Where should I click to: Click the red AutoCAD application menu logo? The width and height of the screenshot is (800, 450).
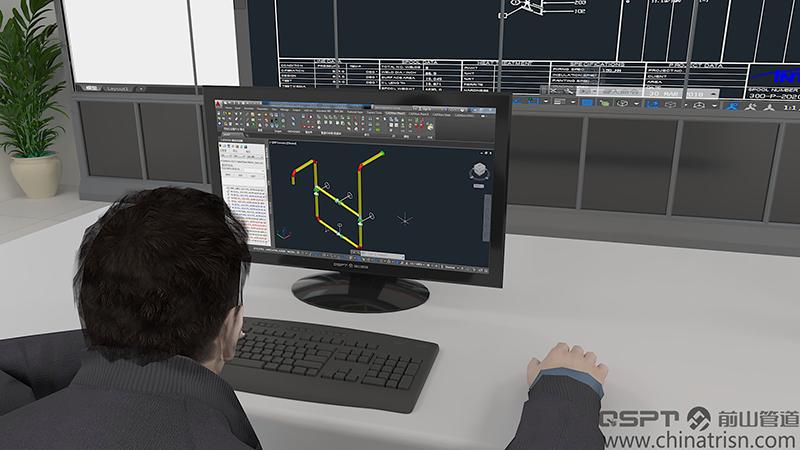(218, 104)
